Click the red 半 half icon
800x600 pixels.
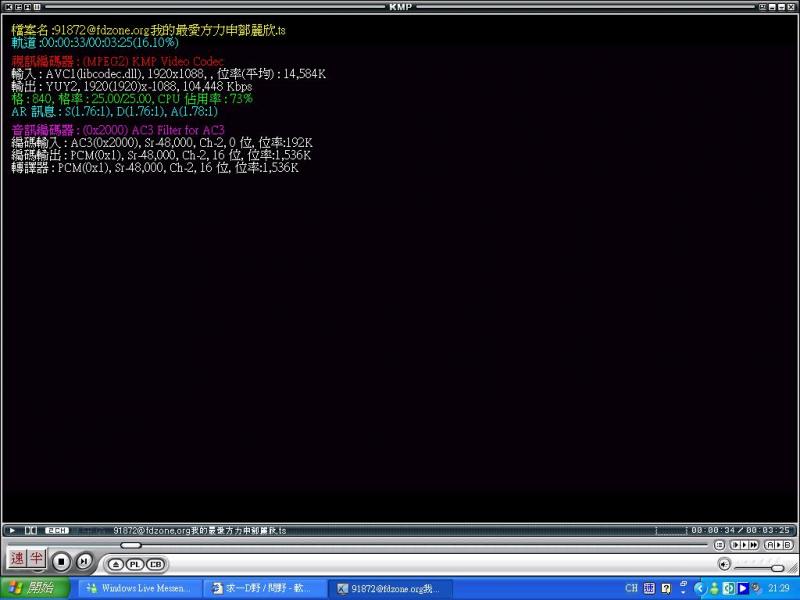pyautogui.click(x=36, y=558)
